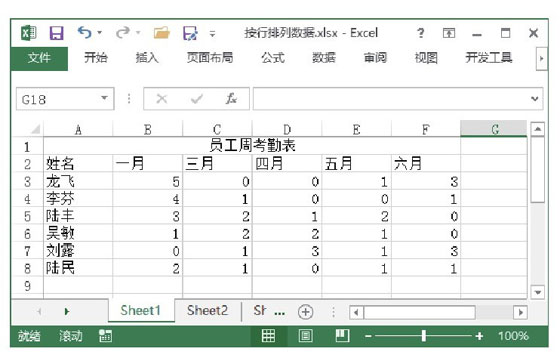The width and height of the screenshot is (560, 361).
Task: Open a file with the folder icon
Action: pyautogui.click(x=162, y=33)
